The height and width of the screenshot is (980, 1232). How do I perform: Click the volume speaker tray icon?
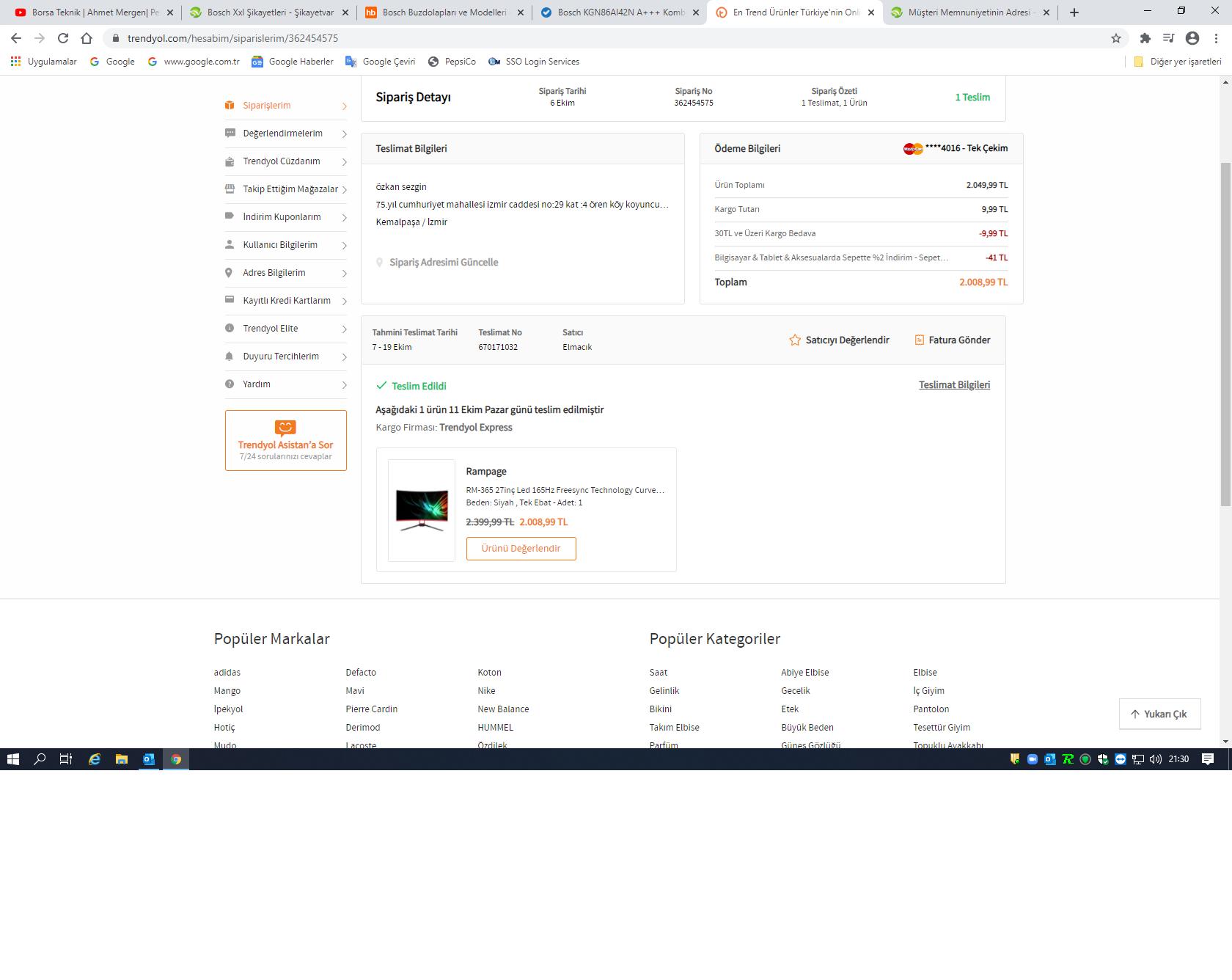(1155, 759)
